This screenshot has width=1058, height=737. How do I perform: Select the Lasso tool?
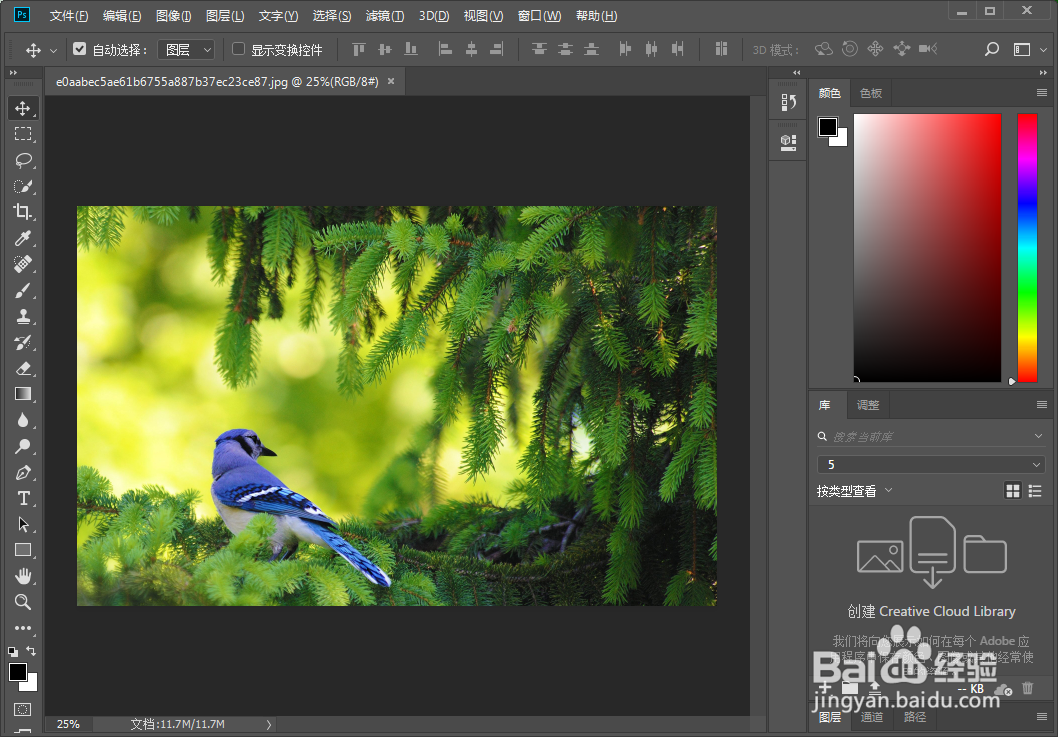coord(23,160)
